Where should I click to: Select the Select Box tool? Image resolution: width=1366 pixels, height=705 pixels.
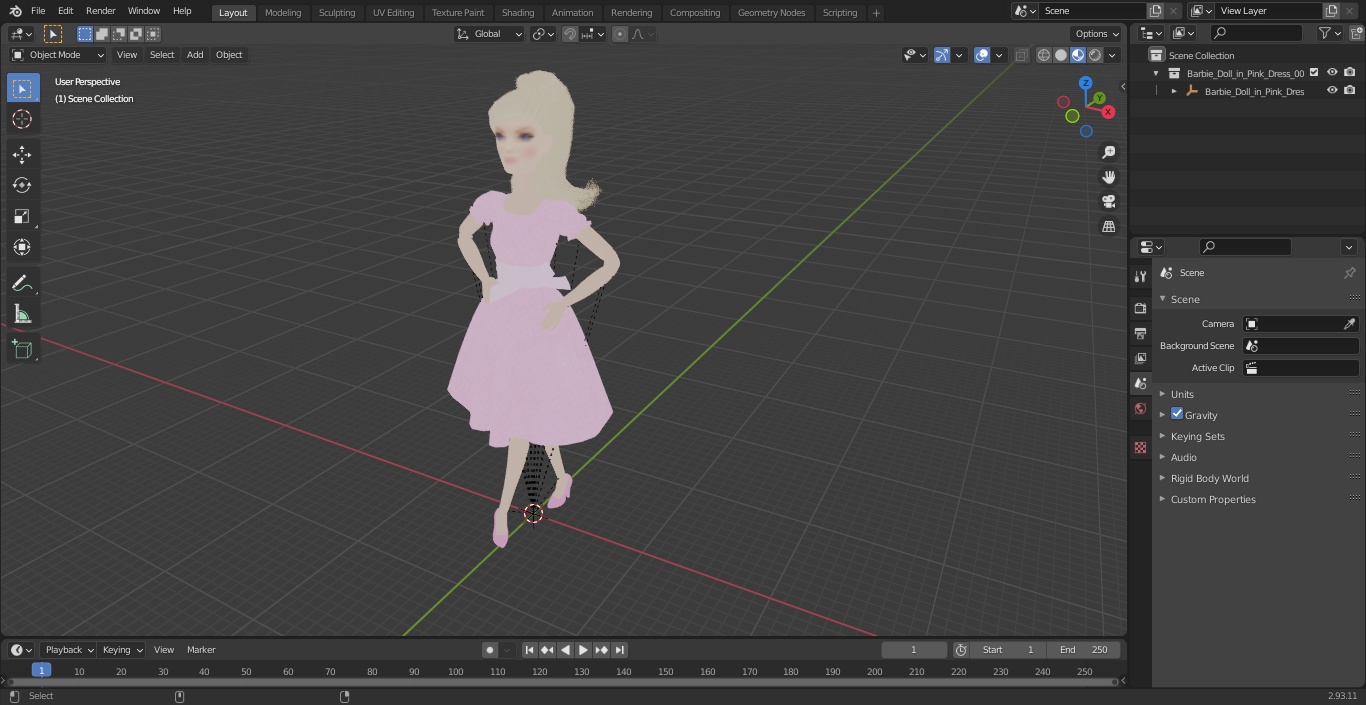point(22,88)
